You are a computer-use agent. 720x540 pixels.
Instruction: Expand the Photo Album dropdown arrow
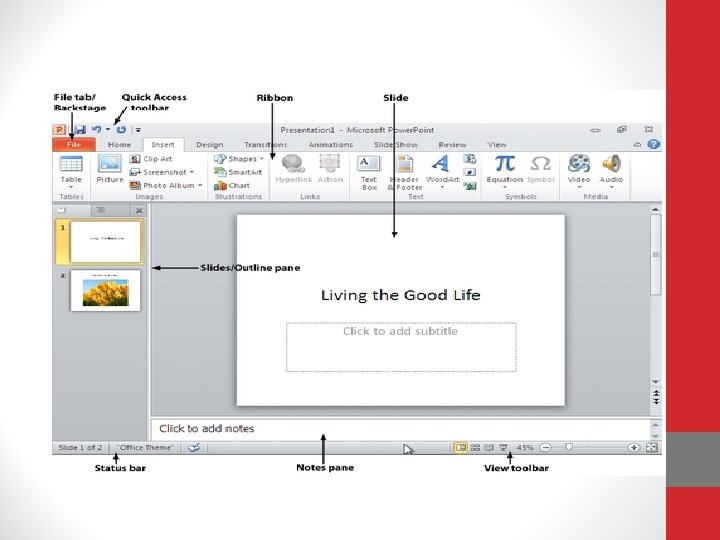[x=200, y=186]
